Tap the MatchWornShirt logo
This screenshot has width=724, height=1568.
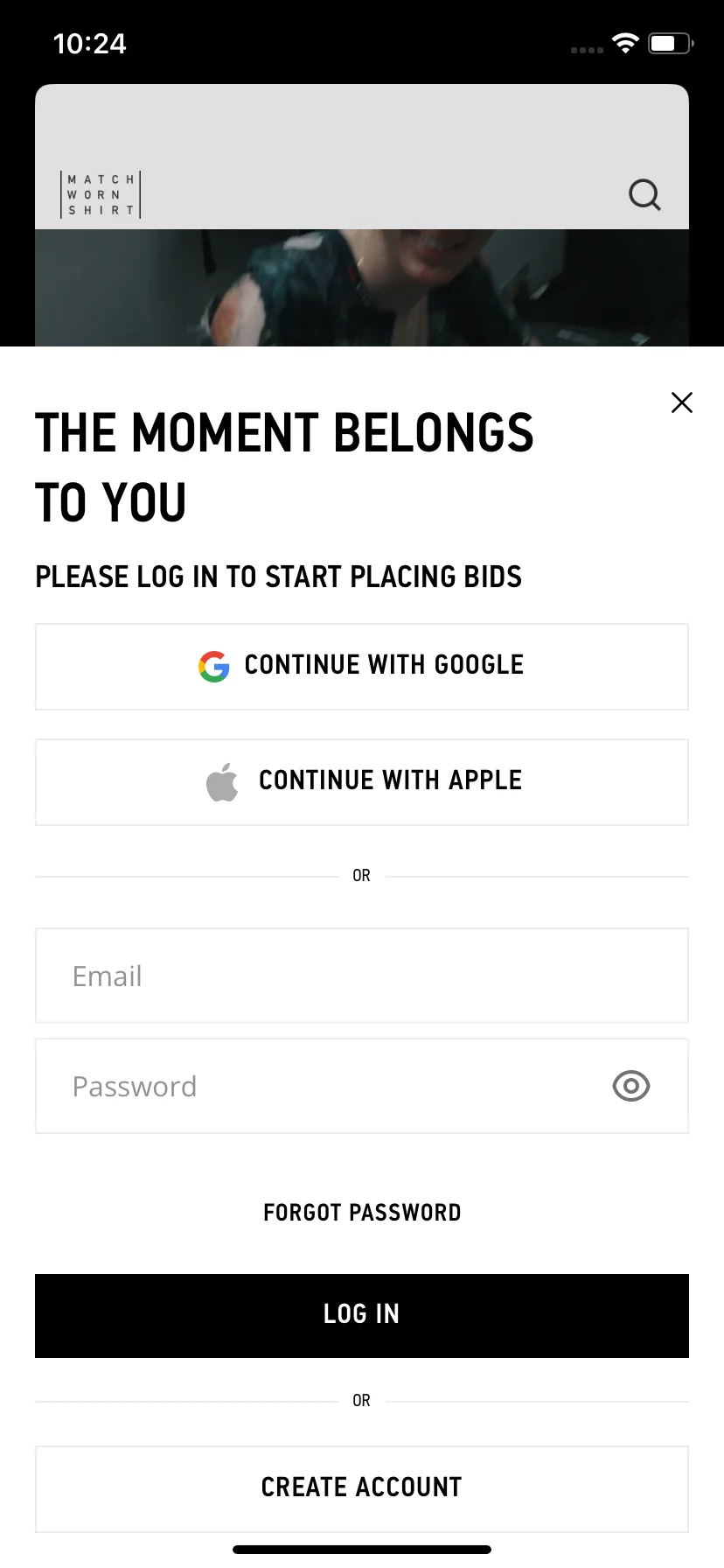point(101,194)
